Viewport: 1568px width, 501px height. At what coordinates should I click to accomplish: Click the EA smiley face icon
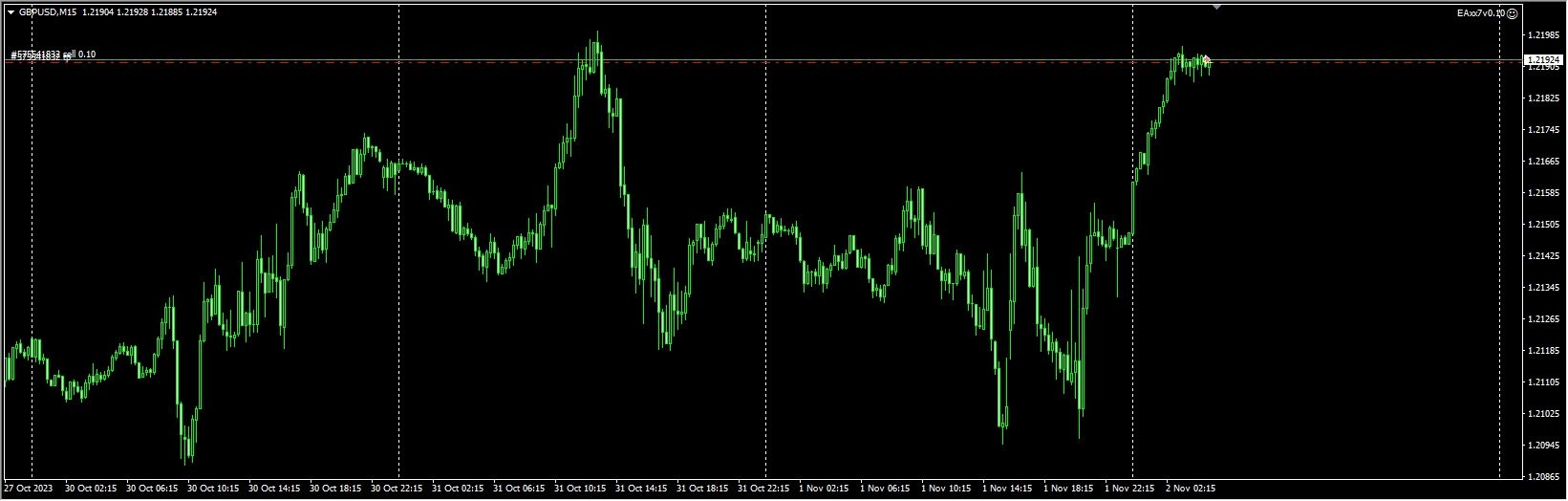[x=1512, y=13]
